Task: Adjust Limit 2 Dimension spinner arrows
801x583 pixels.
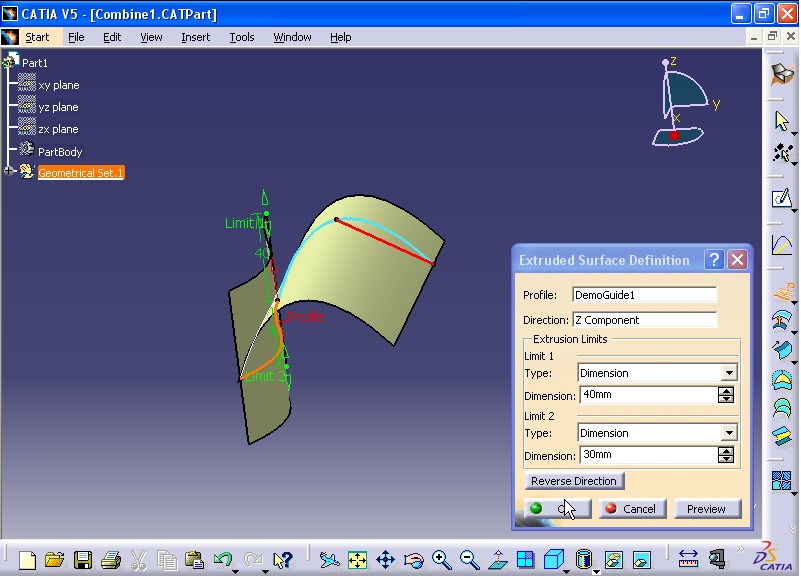Action: point(725,455)
